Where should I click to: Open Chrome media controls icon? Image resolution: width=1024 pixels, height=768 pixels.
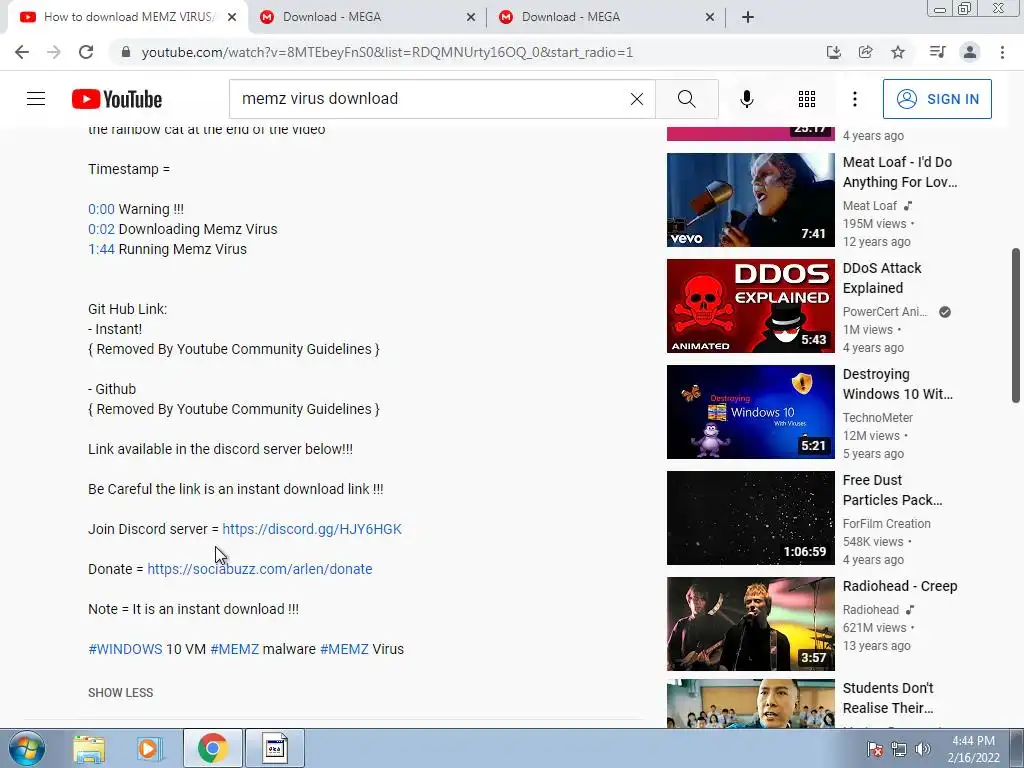[x=937, y=52]
